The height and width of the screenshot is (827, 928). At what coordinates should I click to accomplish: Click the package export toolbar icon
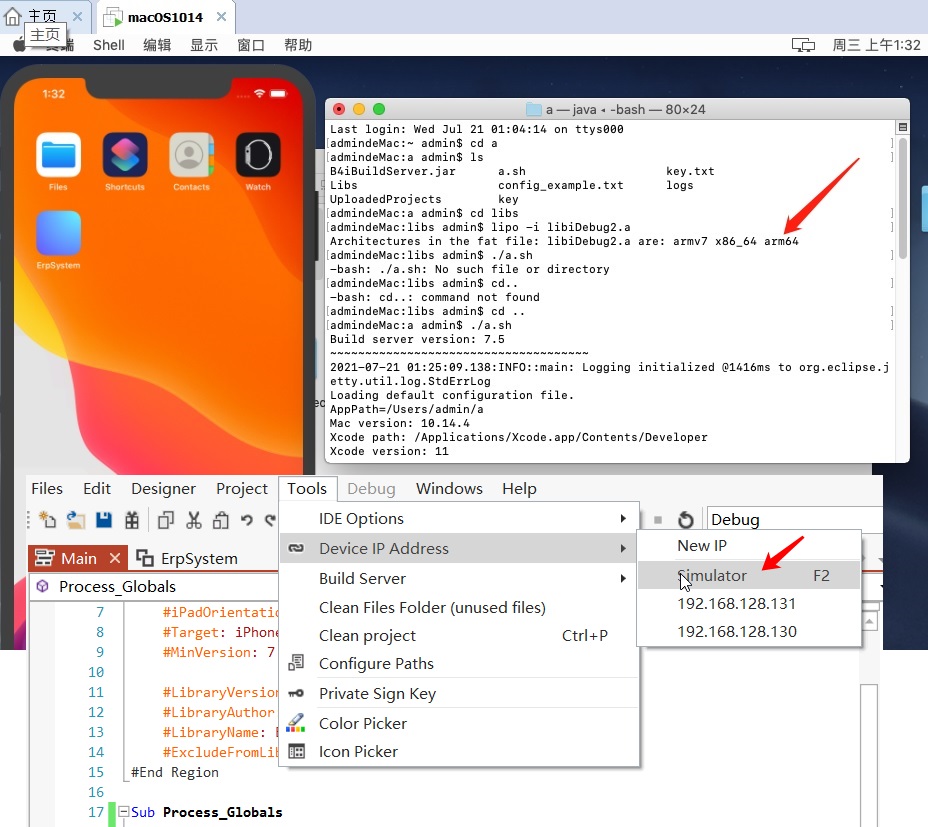point(131,520)
